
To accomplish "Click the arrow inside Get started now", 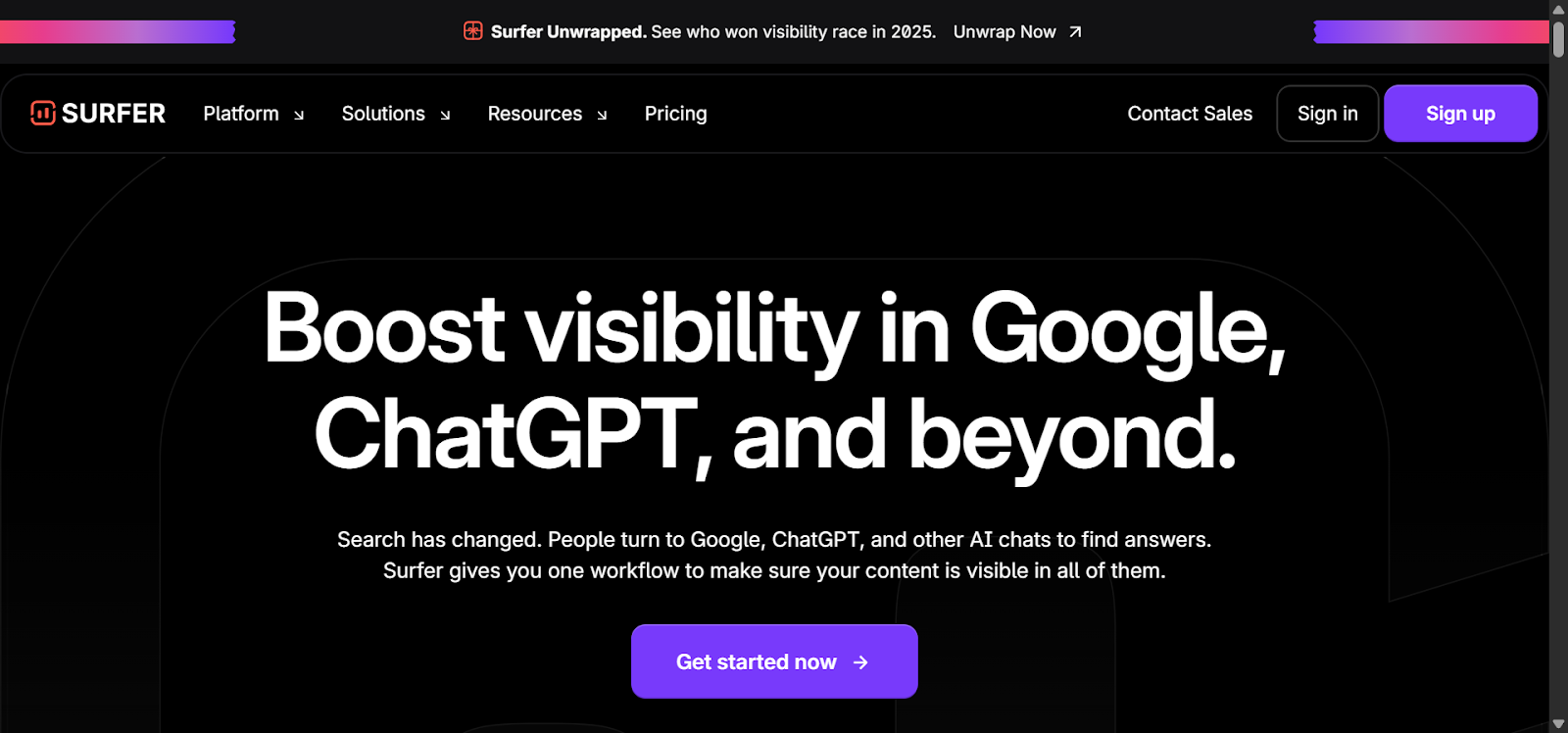I will pos(860,662).
